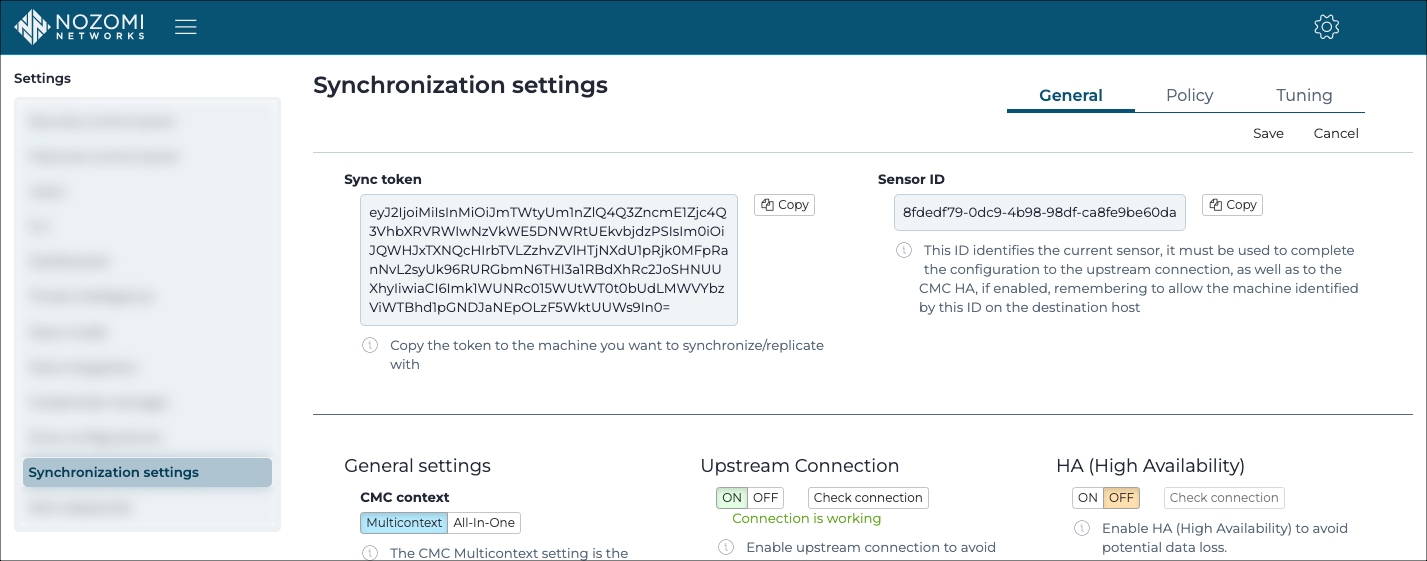This screenshot has height=561, width=1427.
Task: Click info icon under CMC context
Action: (370, 553)
